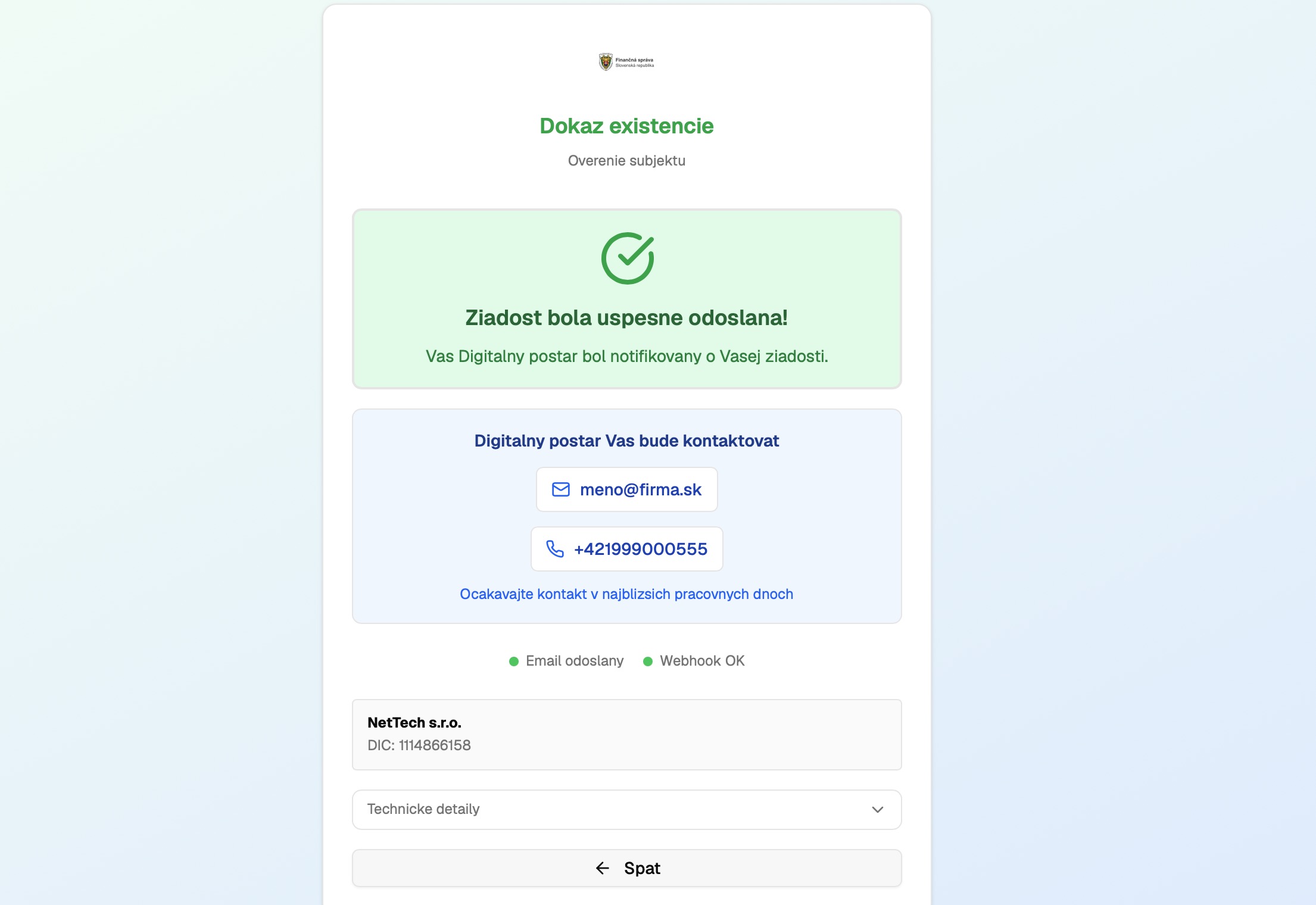Go back with the Spat button
The width and height of the screenshot is (1316, 905).
(x=626, y=868)
